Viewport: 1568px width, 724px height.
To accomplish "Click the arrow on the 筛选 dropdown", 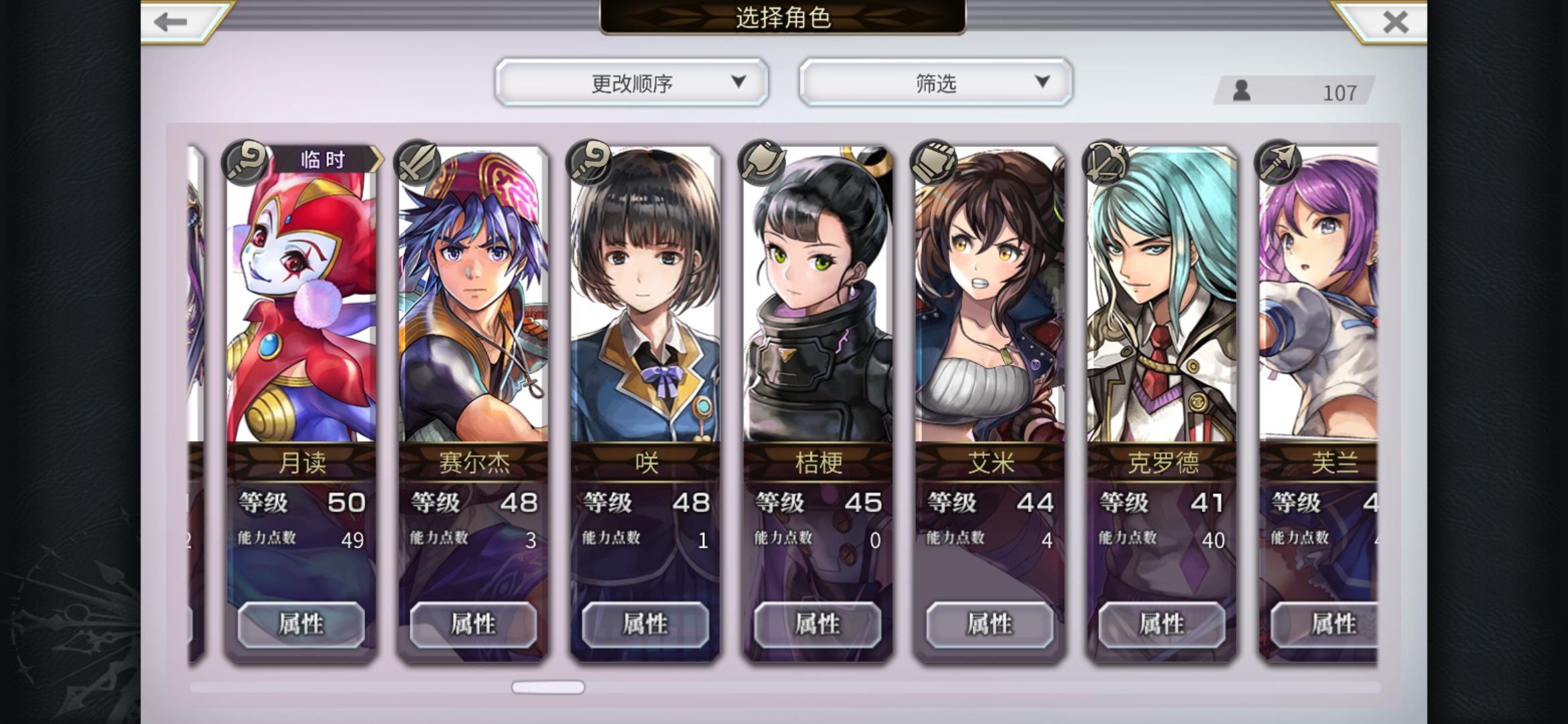I will click(1042, 82).
